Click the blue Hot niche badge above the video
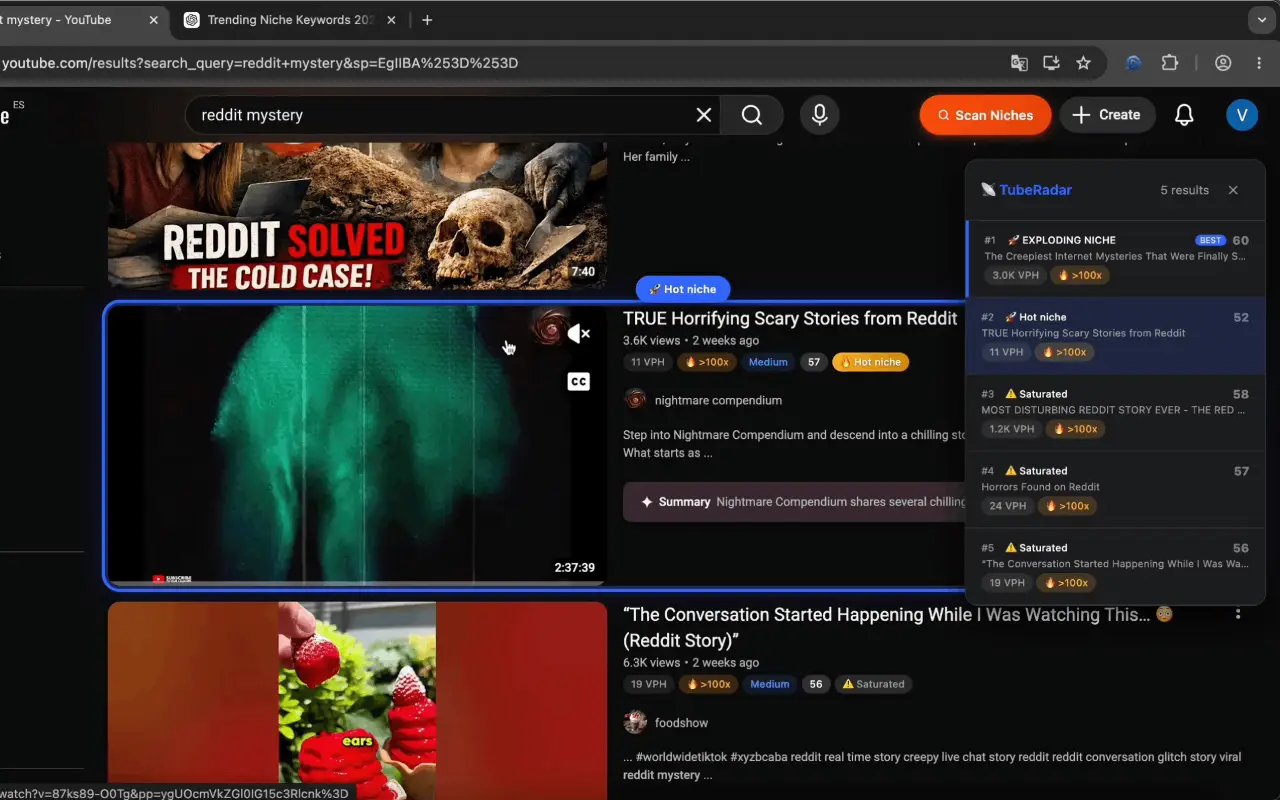 [x=683, y=289]
